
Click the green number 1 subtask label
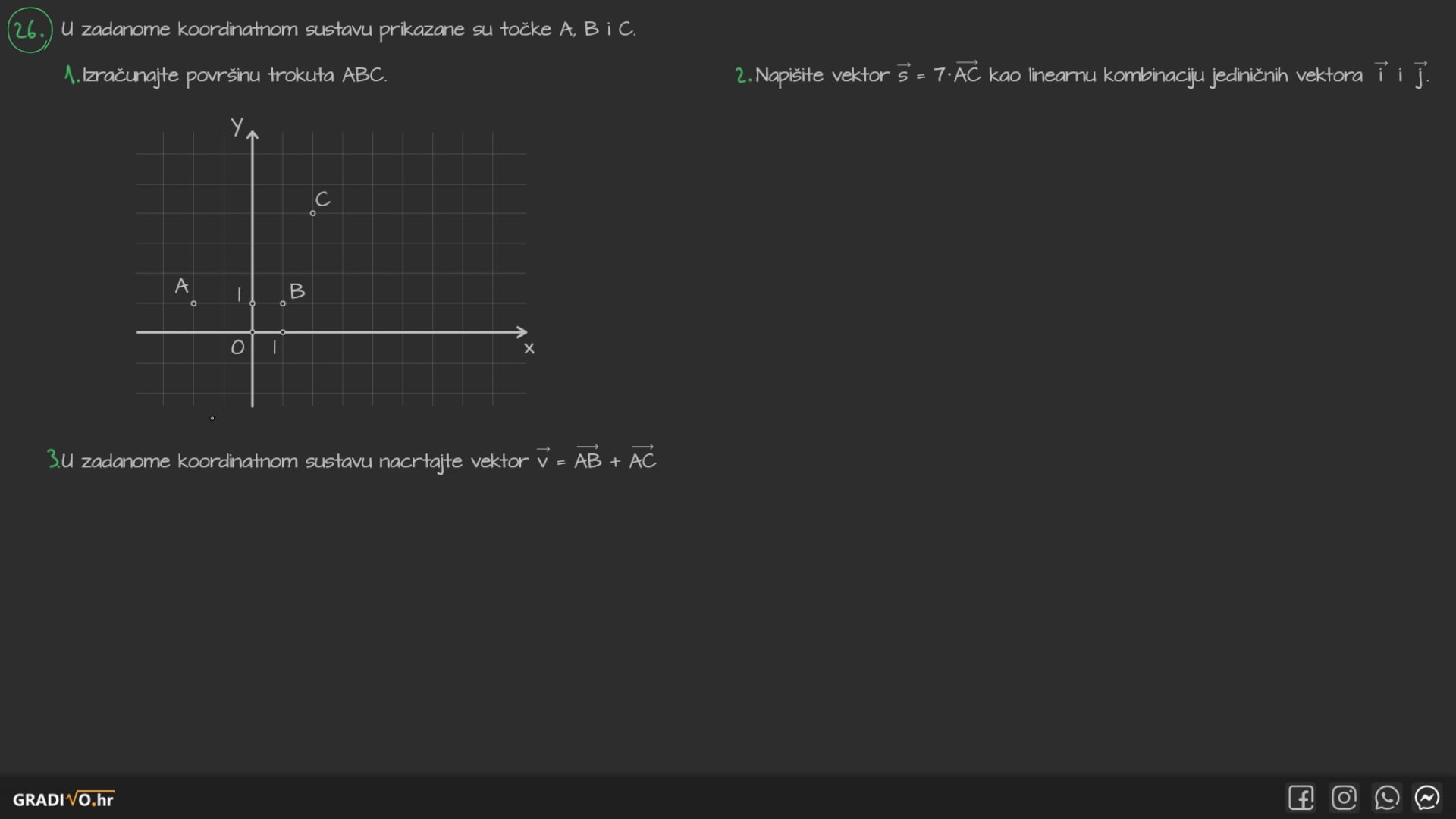(x=71, y=75)
